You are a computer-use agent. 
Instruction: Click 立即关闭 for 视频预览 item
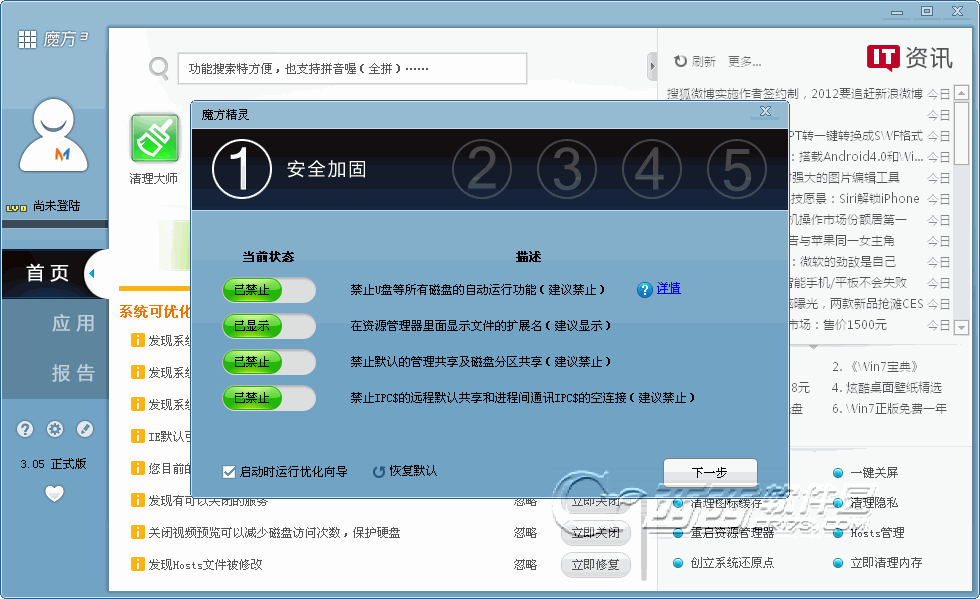click(x=596, y=533)
